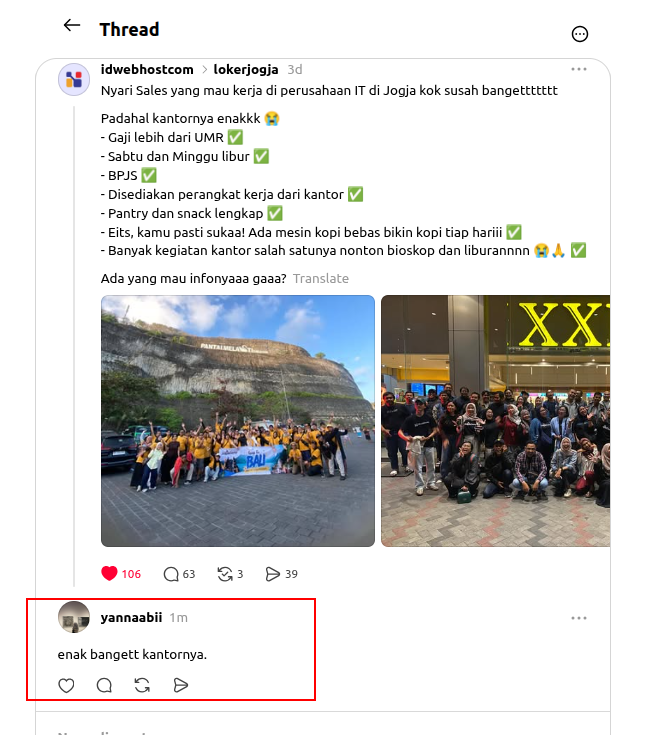Open the idwebhostcom username link
The height and width of the screenshot is (735, 672).
[147, 69]
